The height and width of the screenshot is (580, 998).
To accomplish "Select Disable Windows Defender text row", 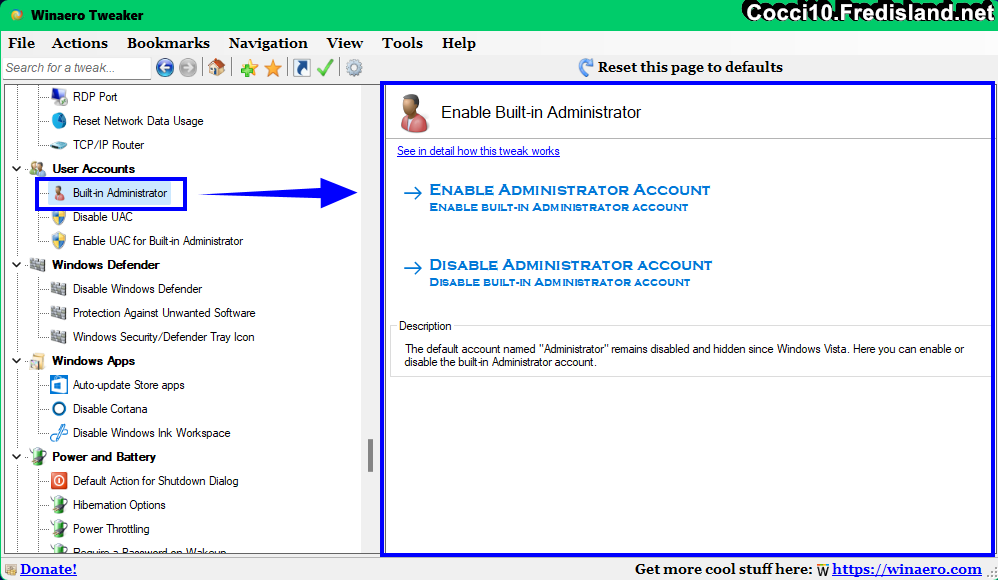I will click(137, 289).
